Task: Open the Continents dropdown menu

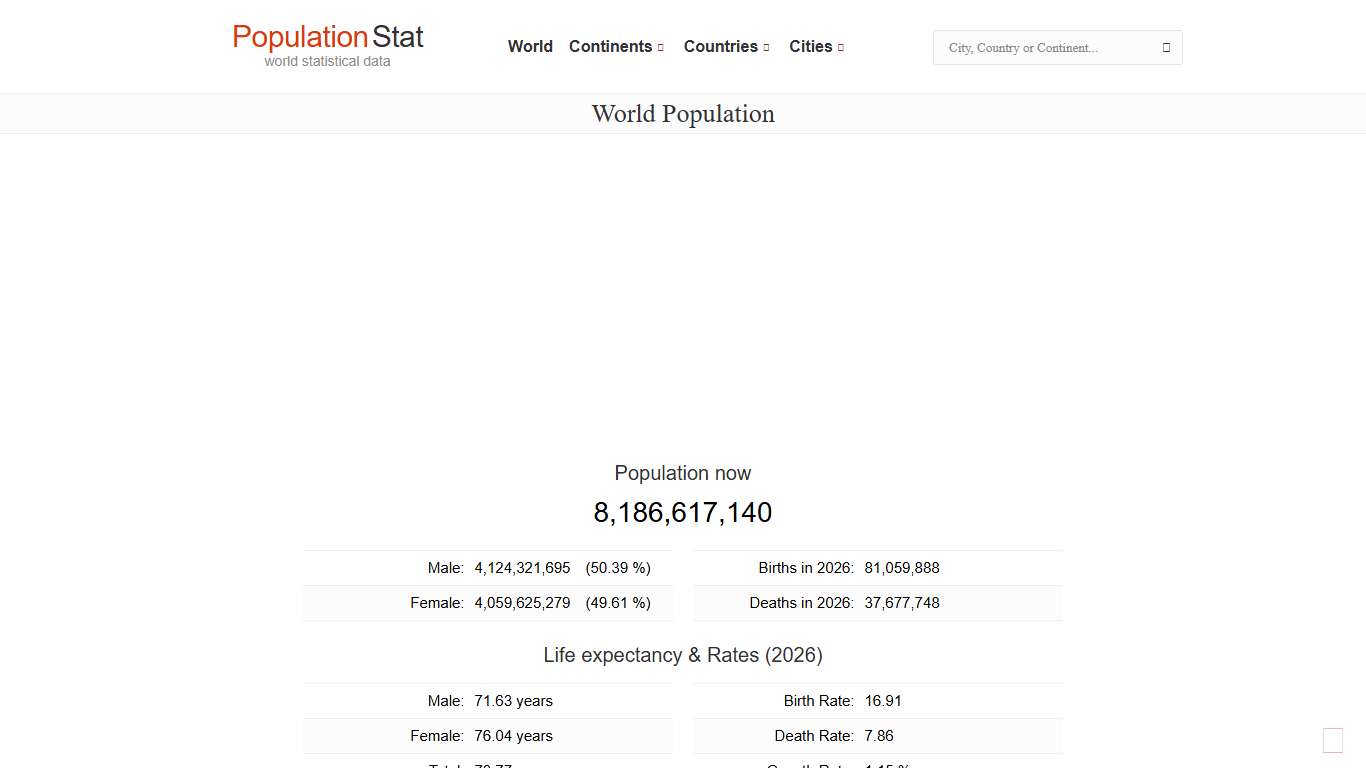Action: 611,46
